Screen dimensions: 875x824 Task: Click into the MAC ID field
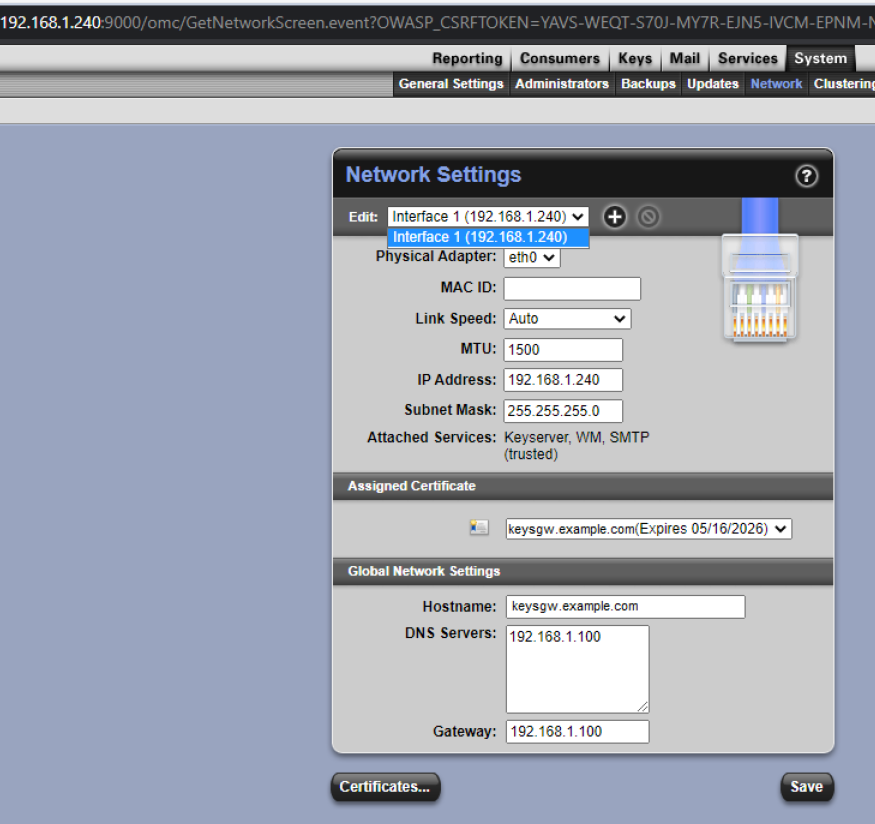pyautogui.click(x=572, y=288)
